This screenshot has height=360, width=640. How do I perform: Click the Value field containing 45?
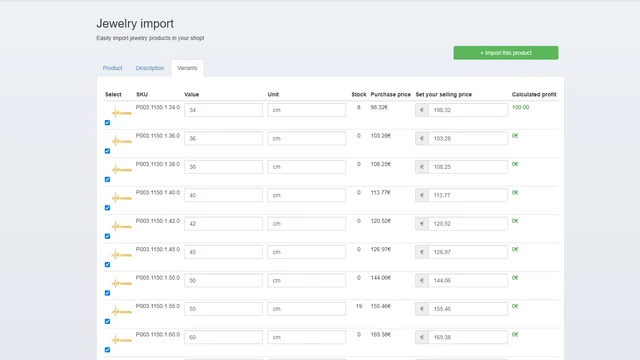pos(223,252)
